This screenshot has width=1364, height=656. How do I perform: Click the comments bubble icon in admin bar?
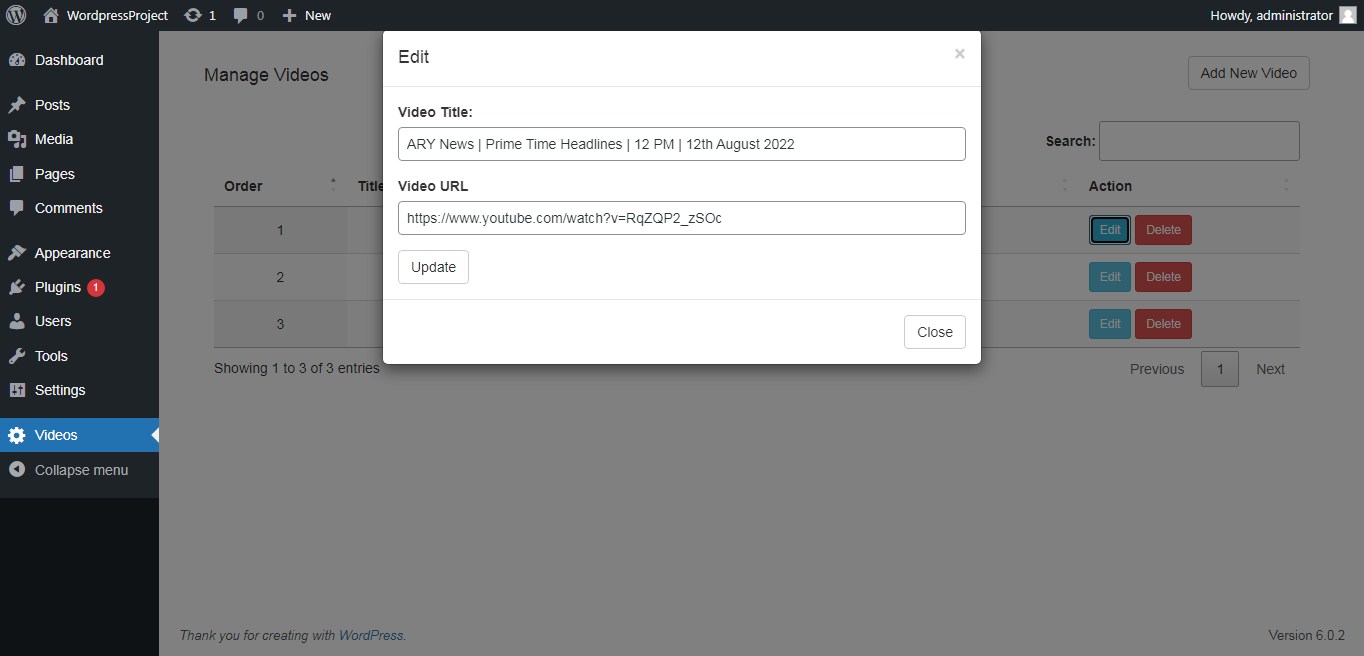[x=241, y=15]
